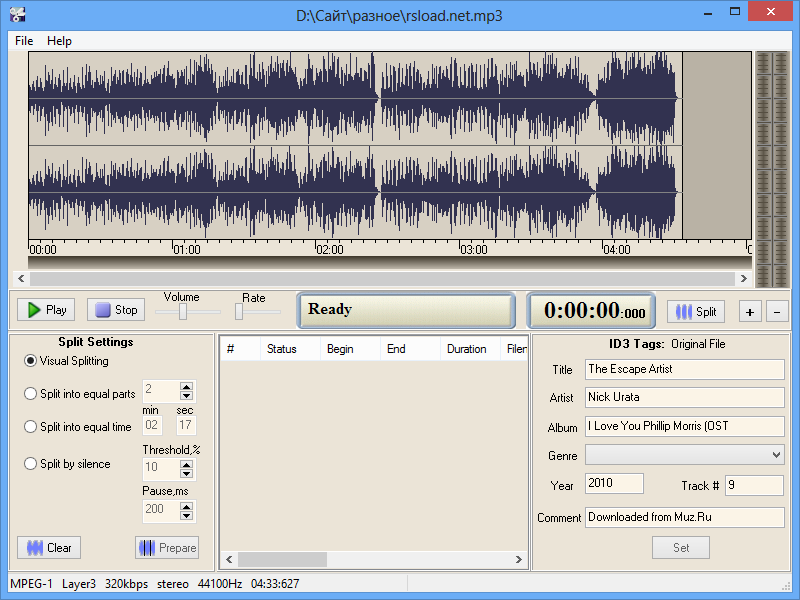The width and height of the screenshot is (800, 600).
Task: Choose Split into equal time option
Action: (31, 427)
